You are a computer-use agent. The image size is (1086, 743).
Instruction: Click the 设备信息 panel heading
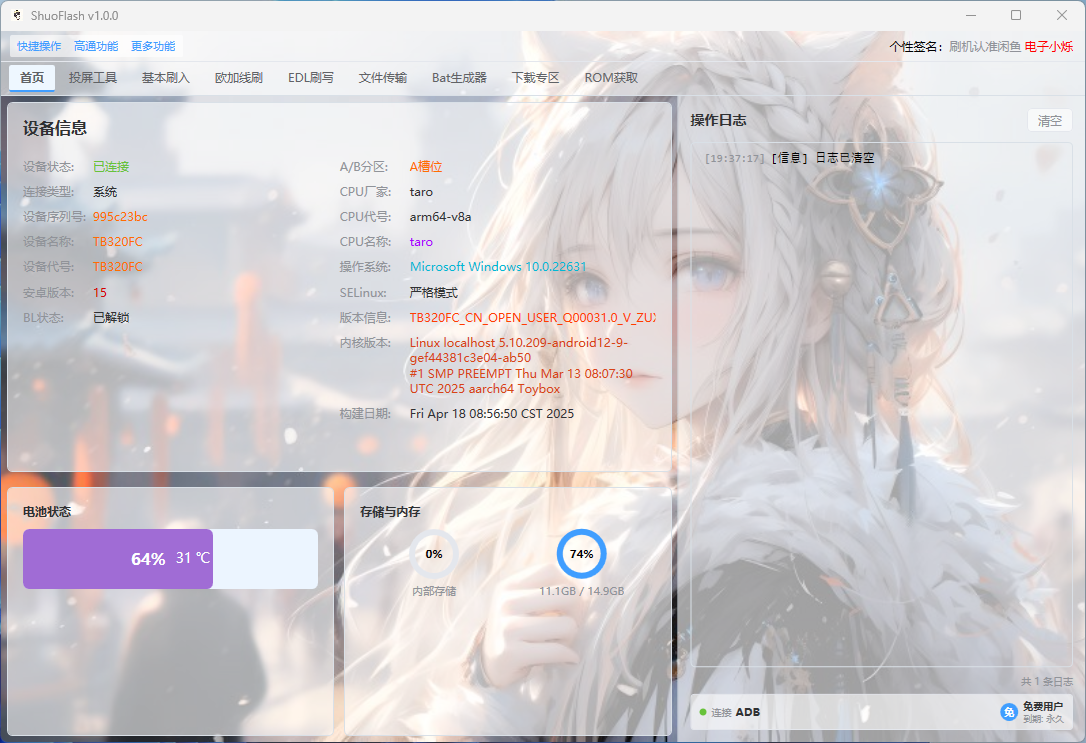[x=55, y=128]
